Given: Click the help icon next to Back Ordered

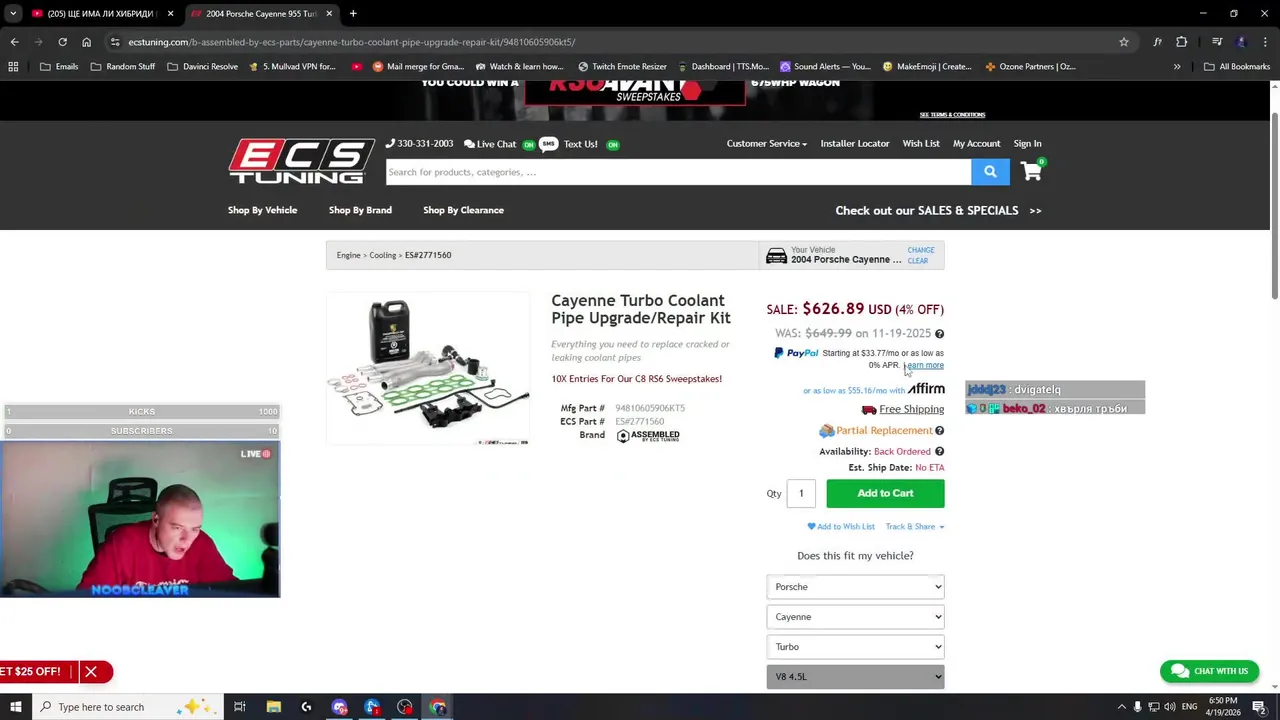Looking at the screenshot, I should [x=939, y=452].
